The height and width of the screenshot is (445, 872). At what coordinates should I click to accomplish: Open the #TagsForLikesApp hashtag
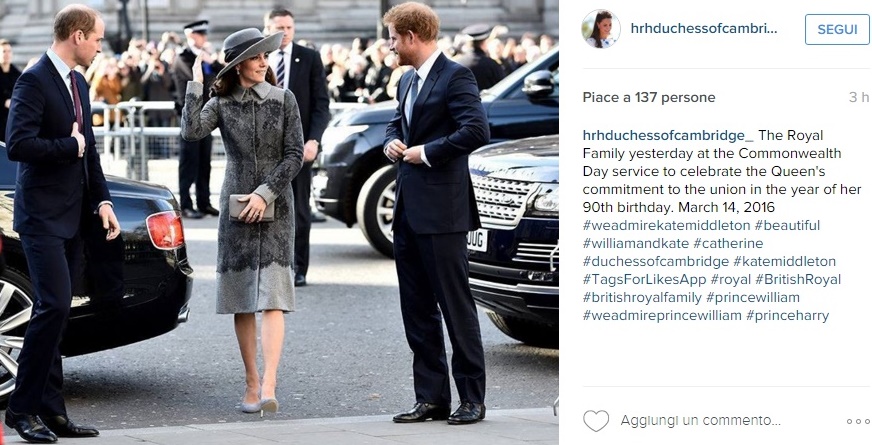644,280
